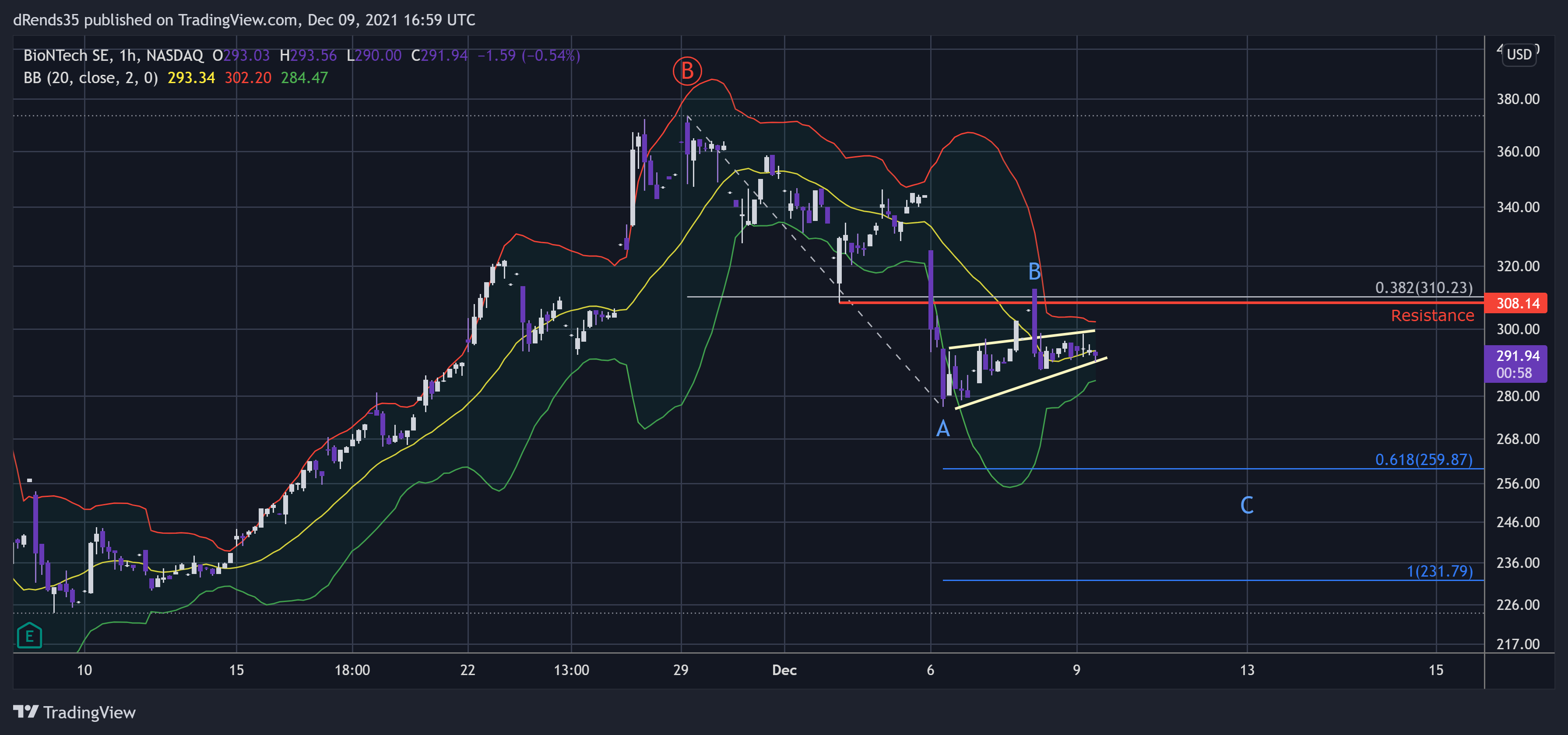Click the 256.00 price axis label
Screen dimensions: 1568x735
(1518, 484)
